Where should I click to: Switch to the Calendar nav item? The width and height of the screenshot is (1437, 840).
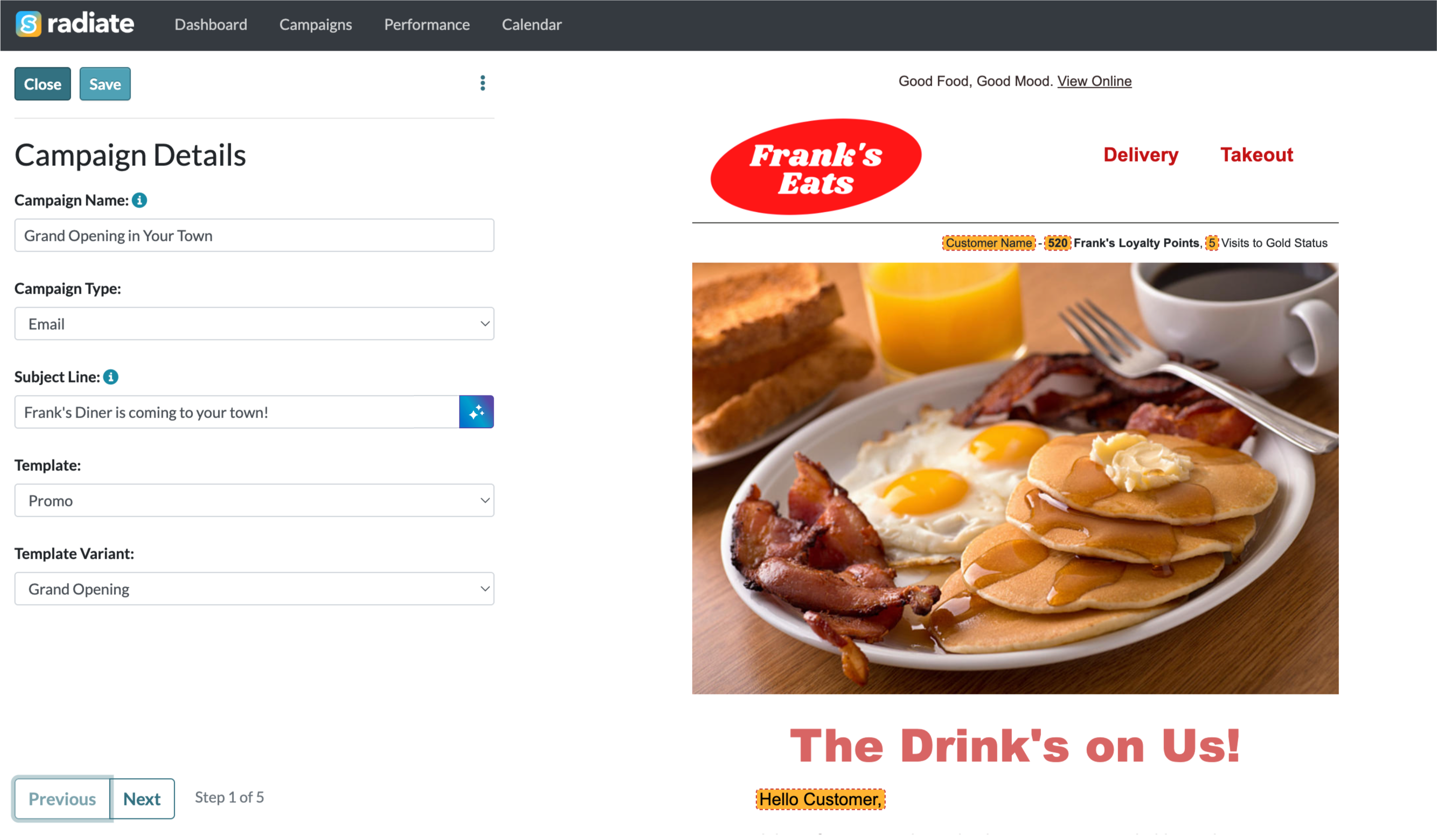(x=531, y=25)
